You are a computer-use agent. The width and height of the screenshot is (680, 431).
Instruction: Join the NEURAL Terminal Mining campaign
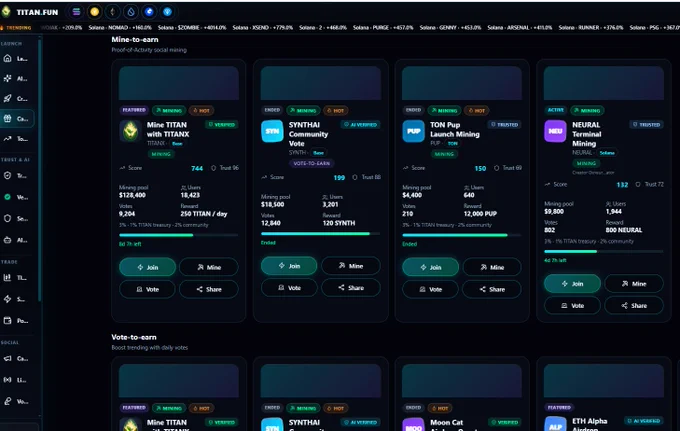(x=572, y=284)
